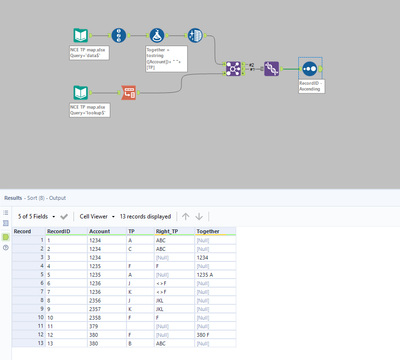Screen dimensions: 400x360
Task: Open the help icon in Results sidebar
Action: coord(6,248)
